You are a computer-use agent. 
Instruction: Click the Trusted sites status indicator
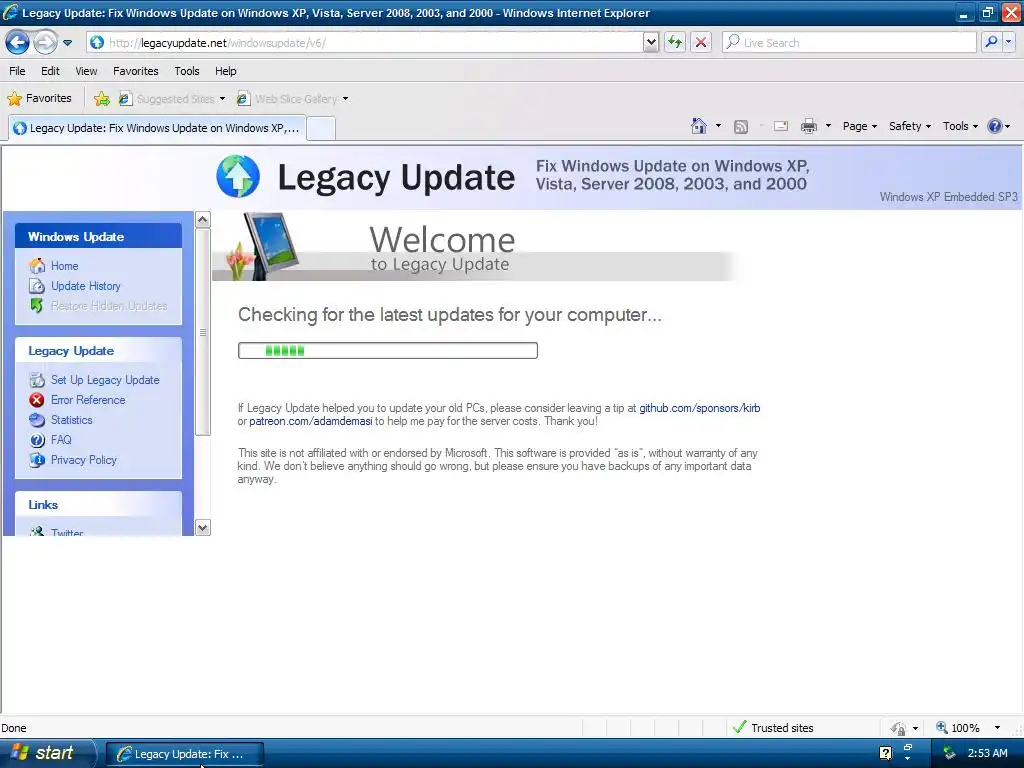pos(774,728)
